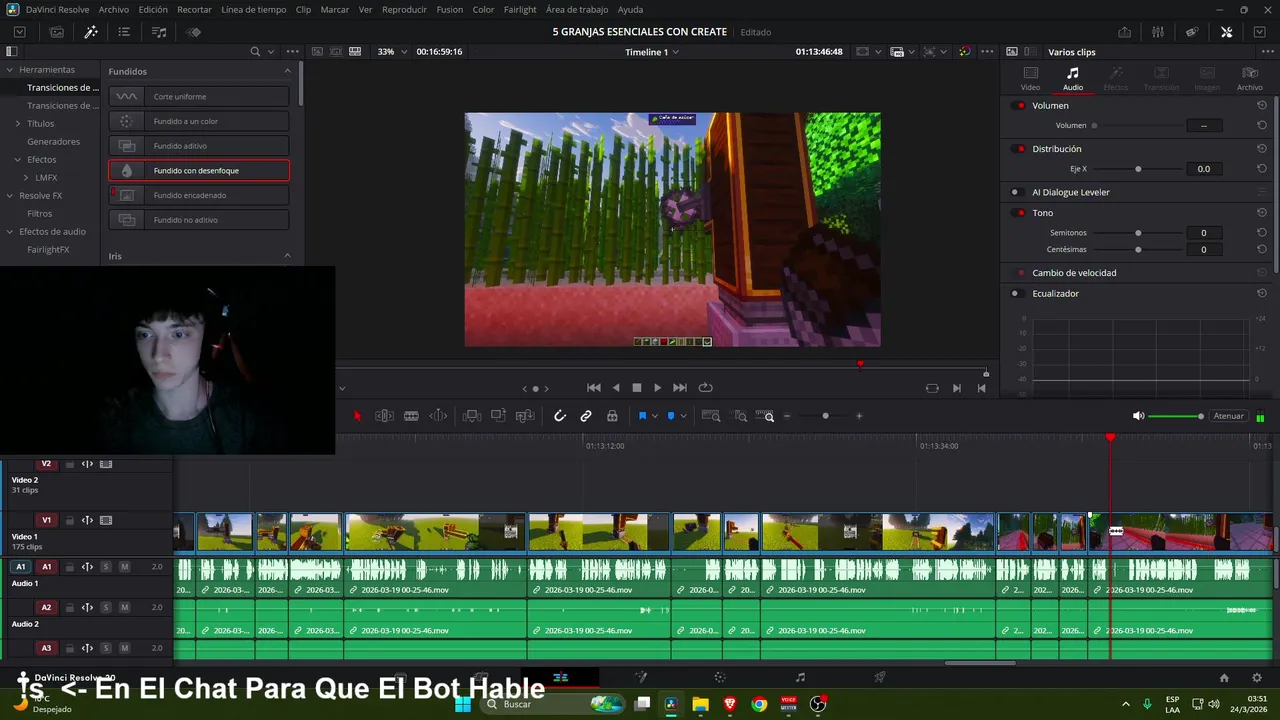Viewport: 1280px width, 720px height.
Task: Open the marker color dropdown arrow
Action: 684,416
